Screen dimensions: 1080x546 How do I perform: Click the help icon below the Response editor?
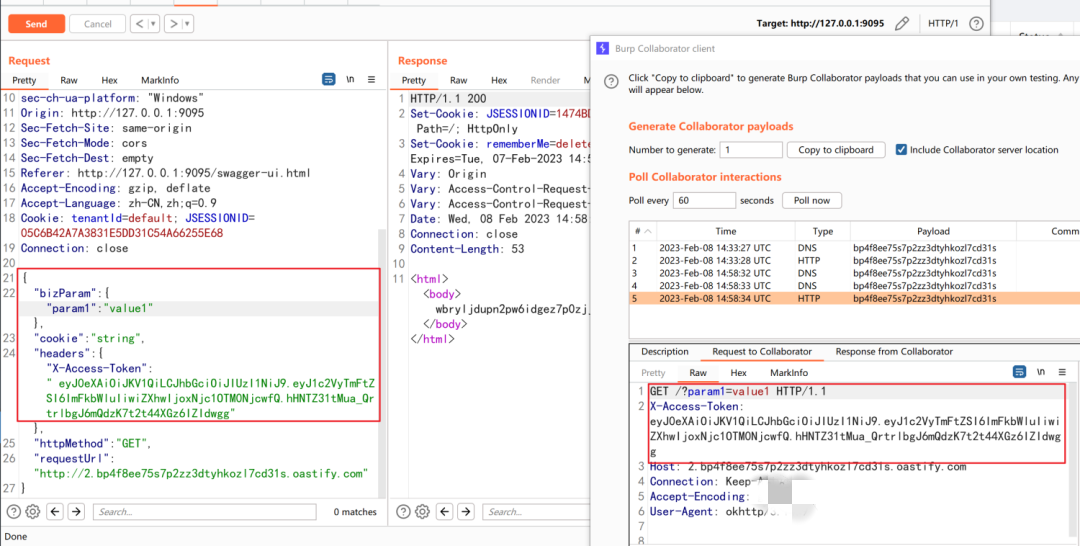pos(404,512)
